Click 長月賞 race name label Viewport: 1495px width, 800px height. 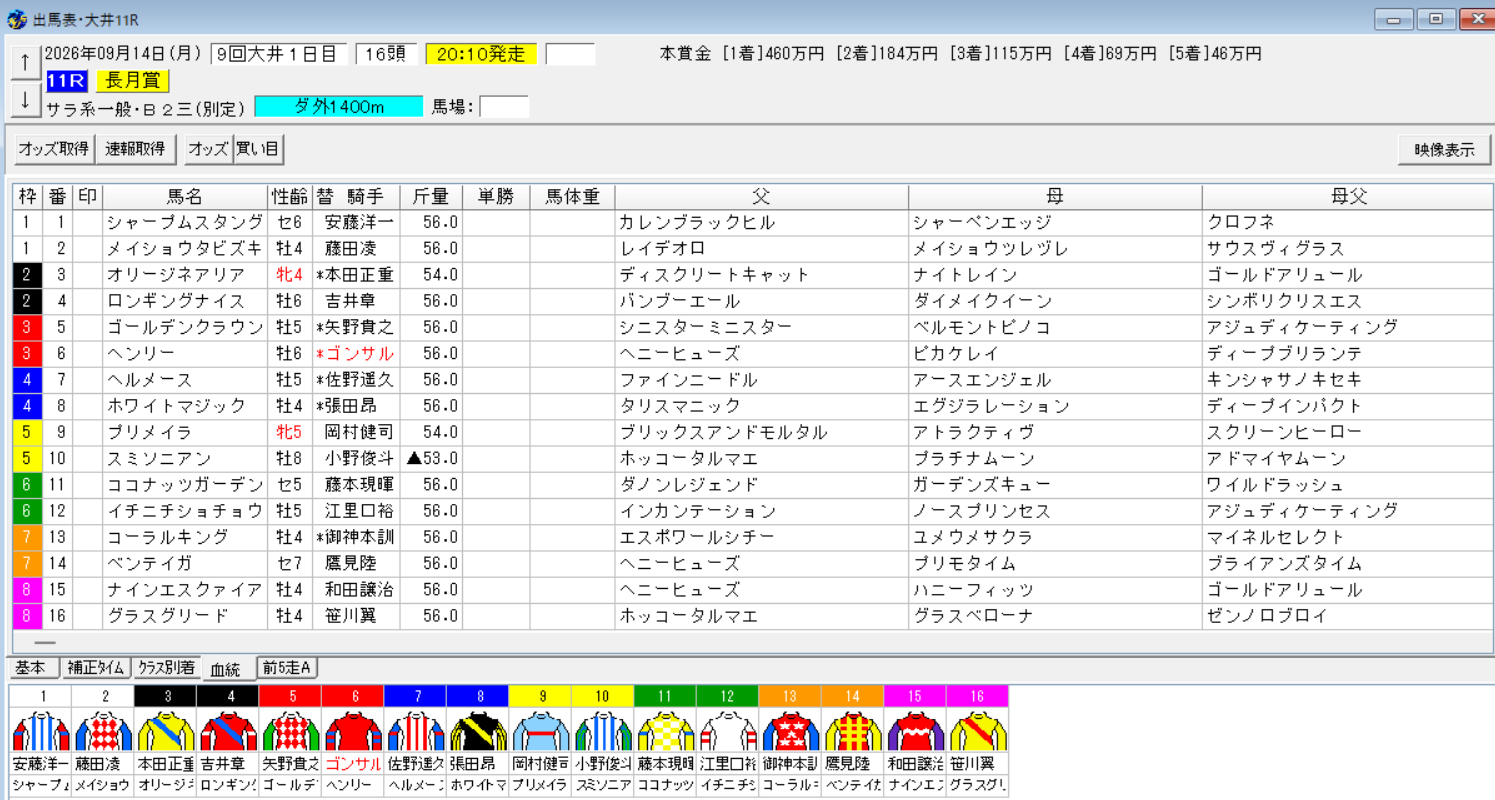tap(132, 81)
